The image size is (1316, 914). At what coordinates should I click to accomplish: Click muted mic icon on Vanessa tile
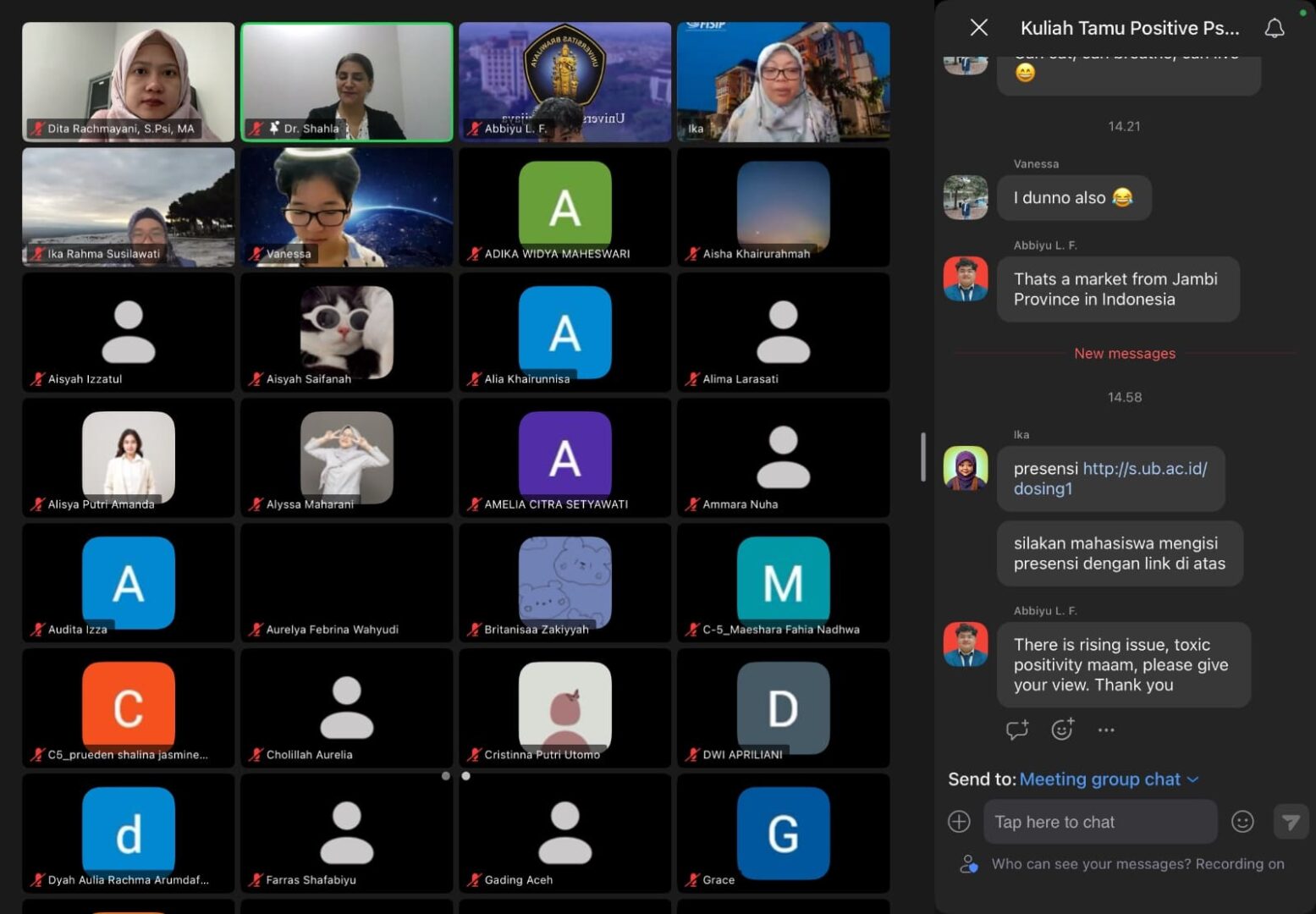click(x=256, y=254)
